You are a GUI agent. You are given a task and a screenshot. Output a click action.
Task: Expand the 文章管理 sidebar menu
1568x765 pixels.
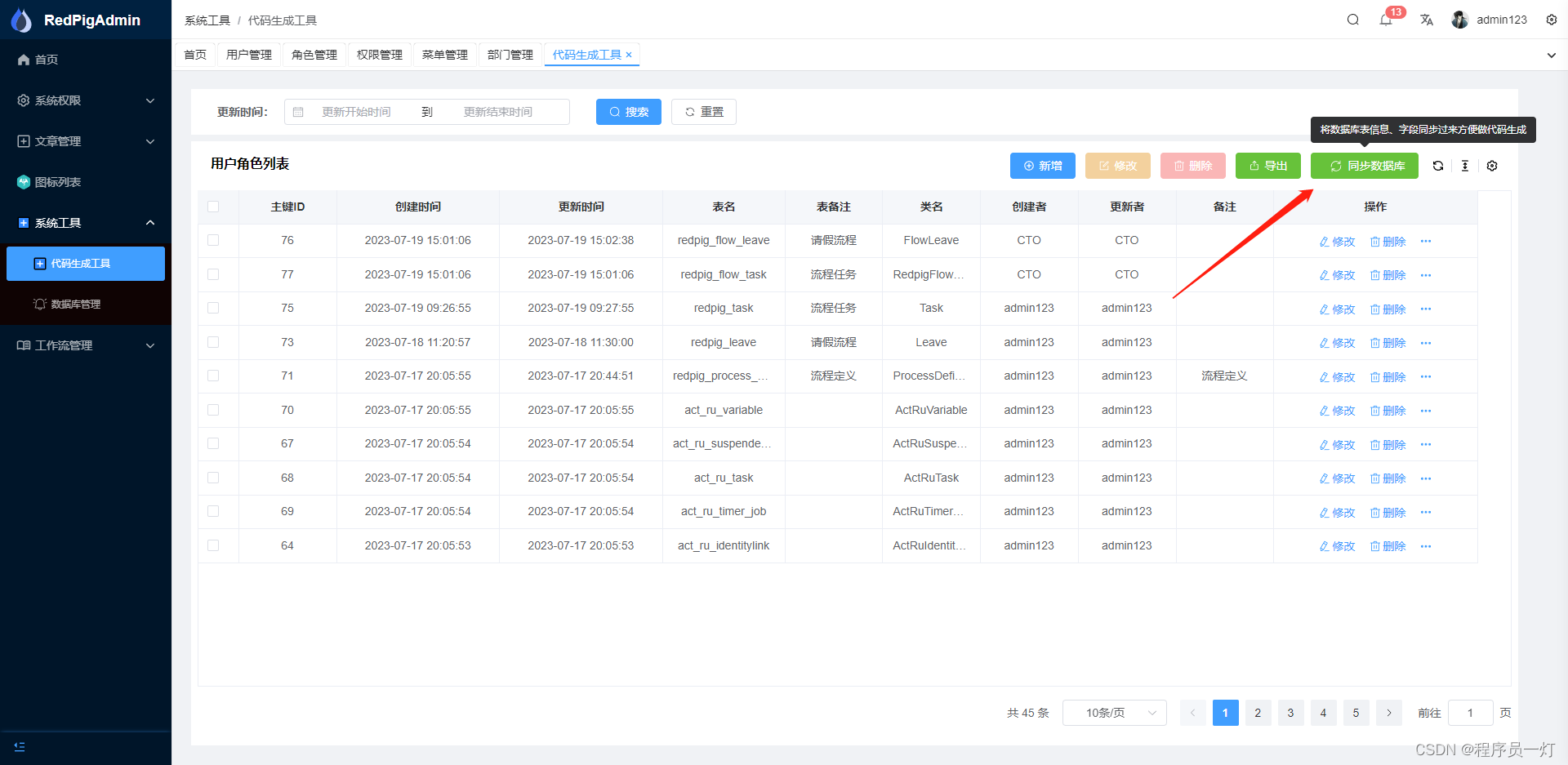click(x=86, y=141)
